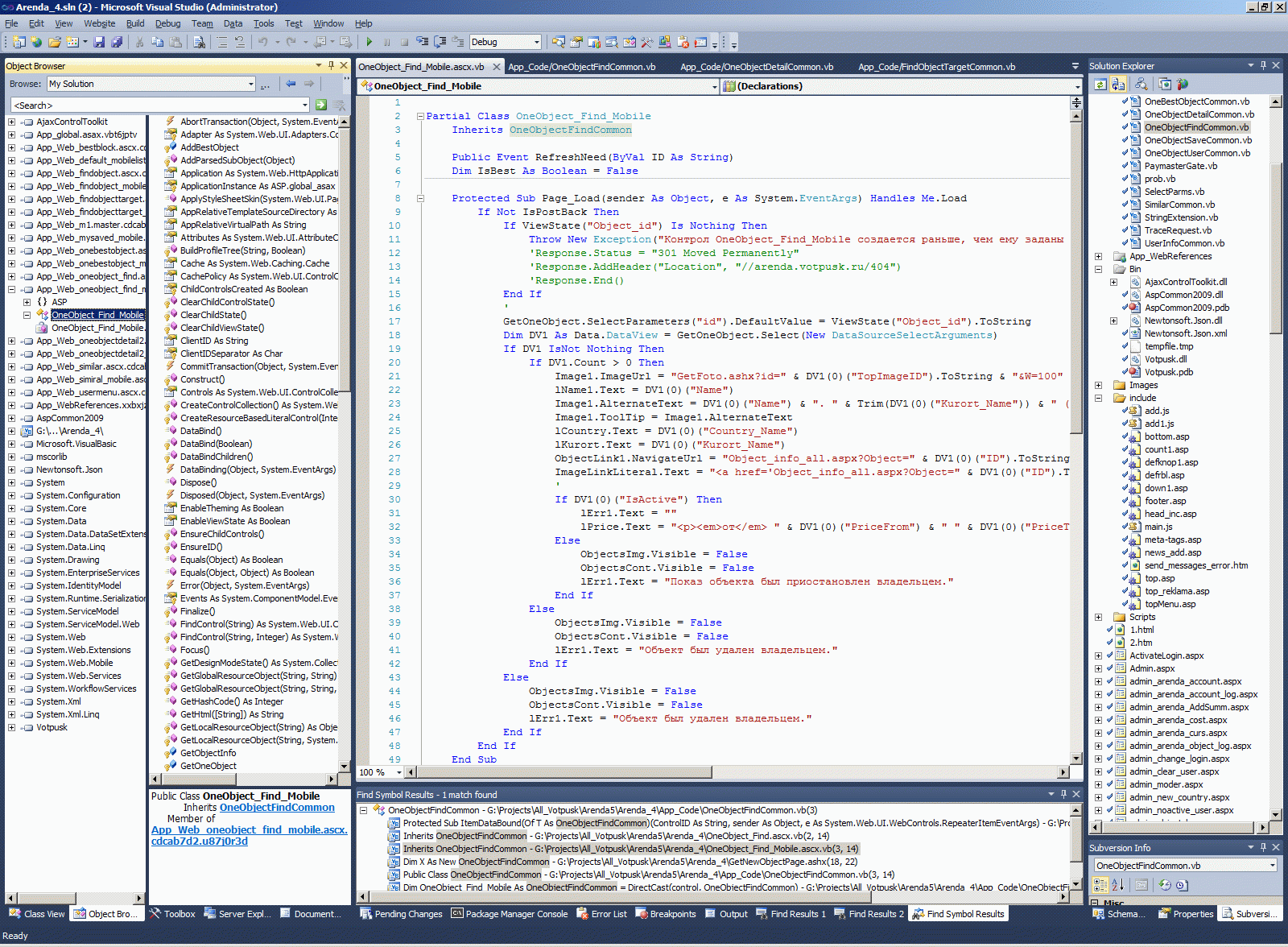Open the Debug configuration dropdown

(x=536, y=42)
